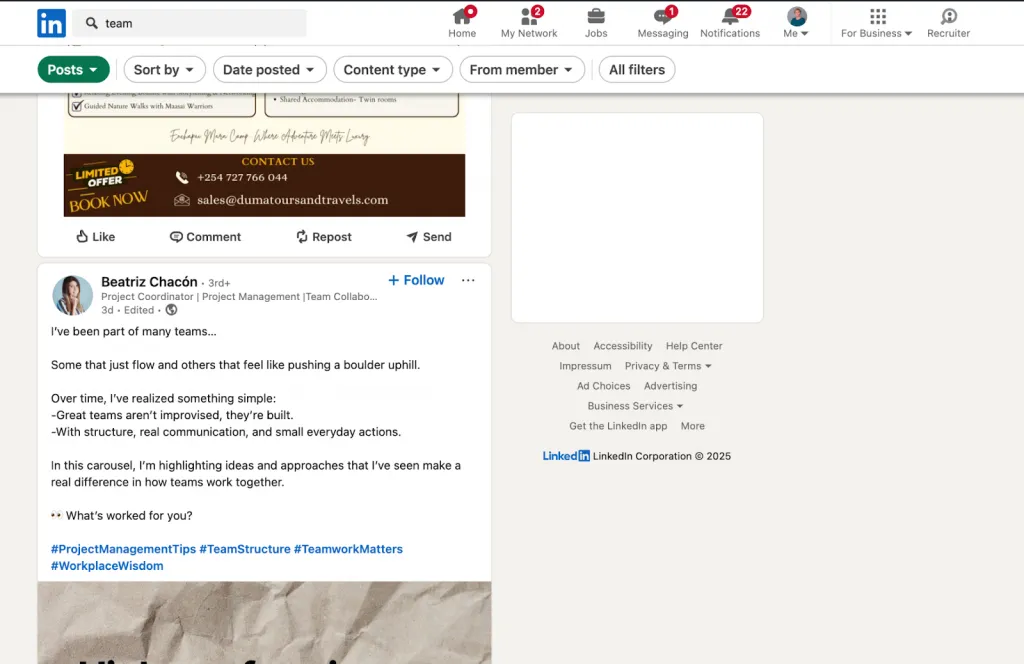Image resolution: width=1024 pixels, height=664 pixels.
Task: Open hashtag #TeamworkMatters
Action: (348, 549)
